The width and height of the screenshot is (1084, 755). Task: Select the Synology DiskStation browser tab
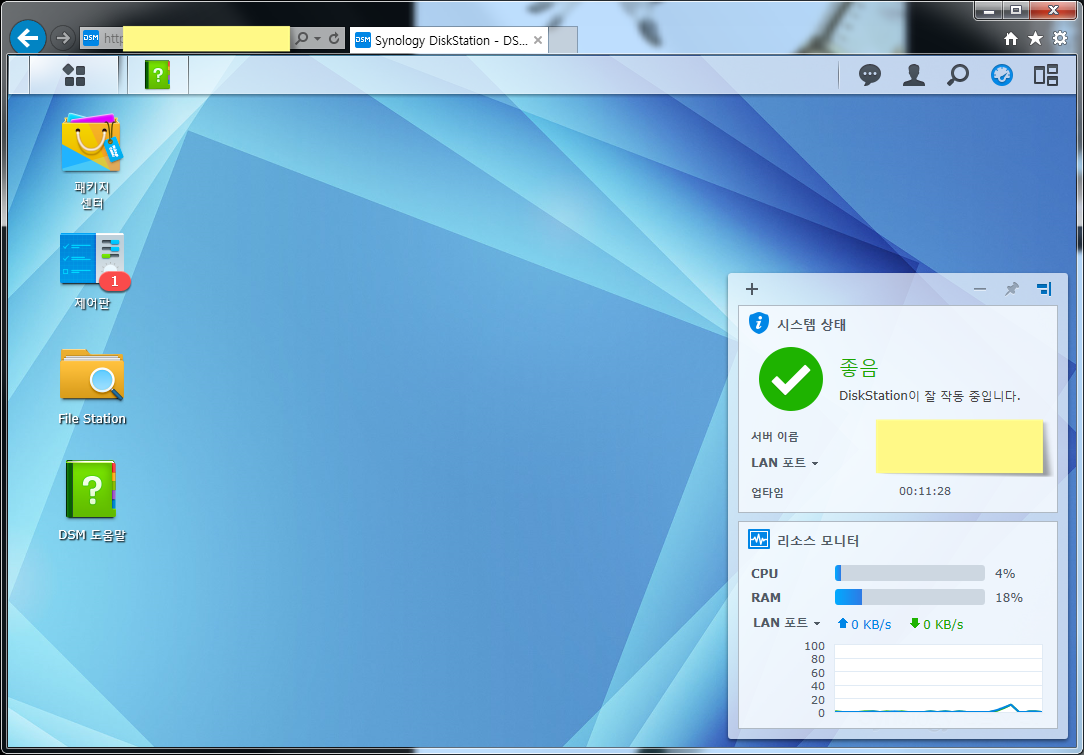(448, 41)
